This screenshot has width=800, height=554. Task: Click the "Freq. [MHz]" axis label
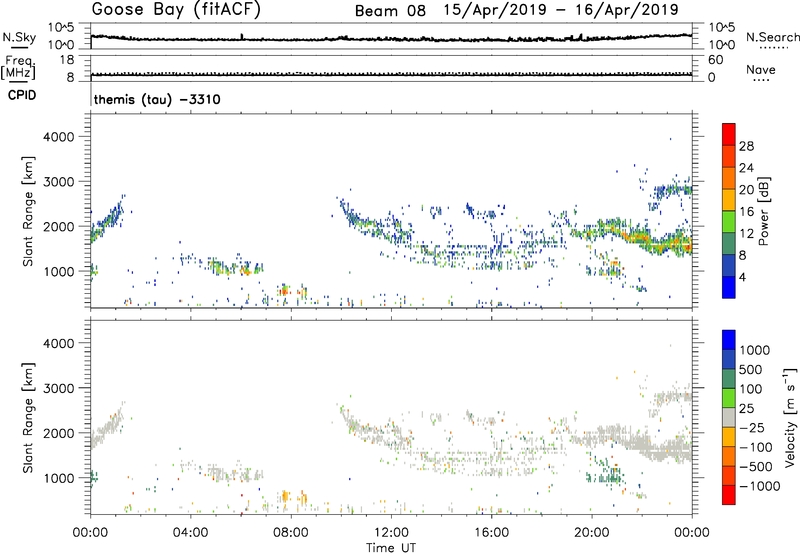point(18,68)
